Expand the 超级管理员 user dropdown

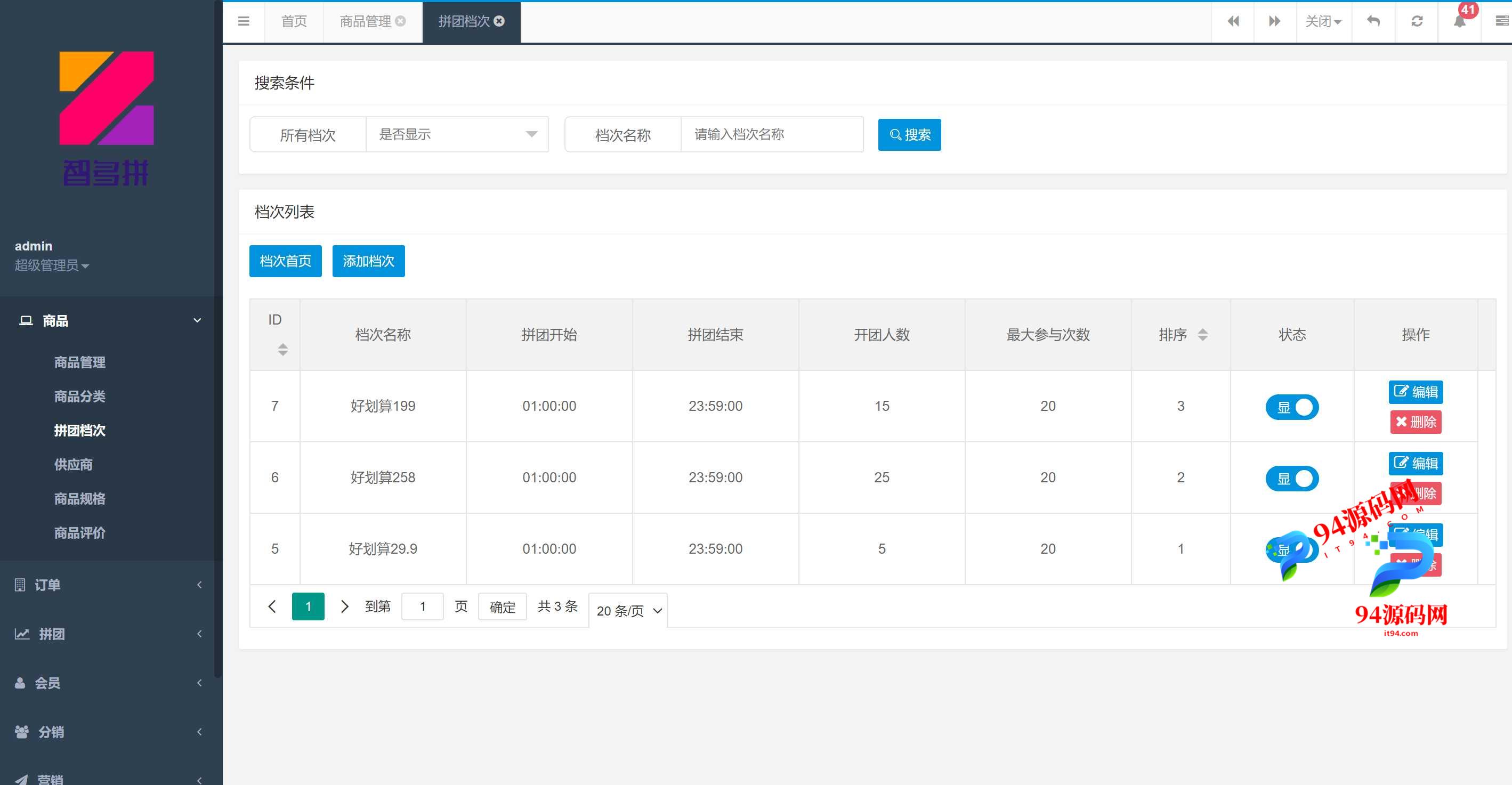52,265
